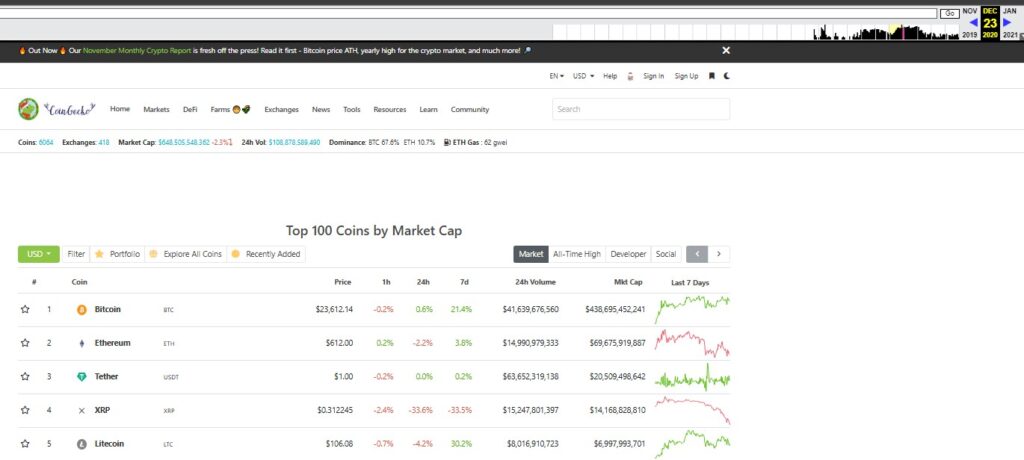This screenshot has width=1024, height=460.
Task: Open the Exchanges menu
Action: [281, 109]
